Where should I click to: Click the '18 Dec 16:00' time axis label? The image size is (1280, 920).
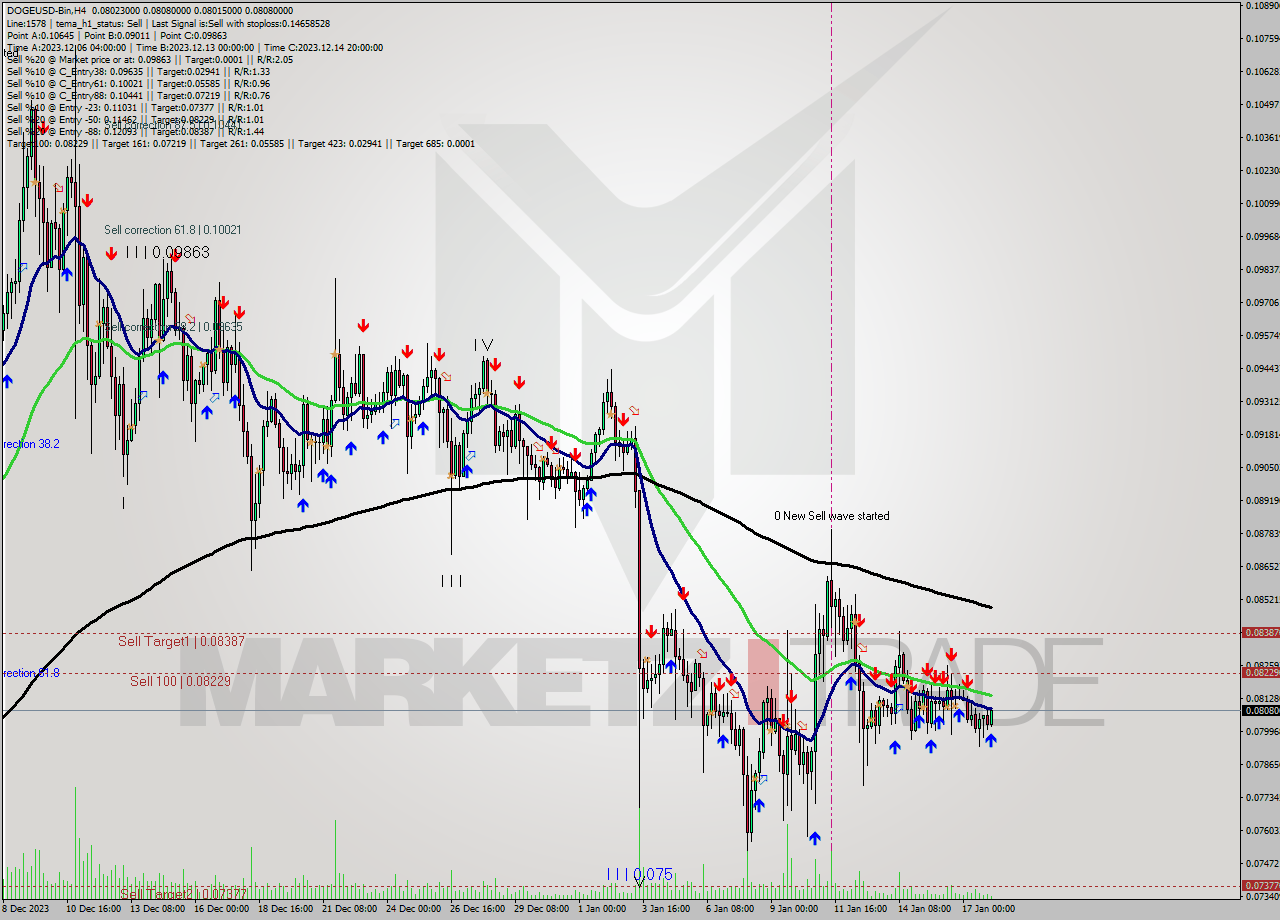point(285,909)
